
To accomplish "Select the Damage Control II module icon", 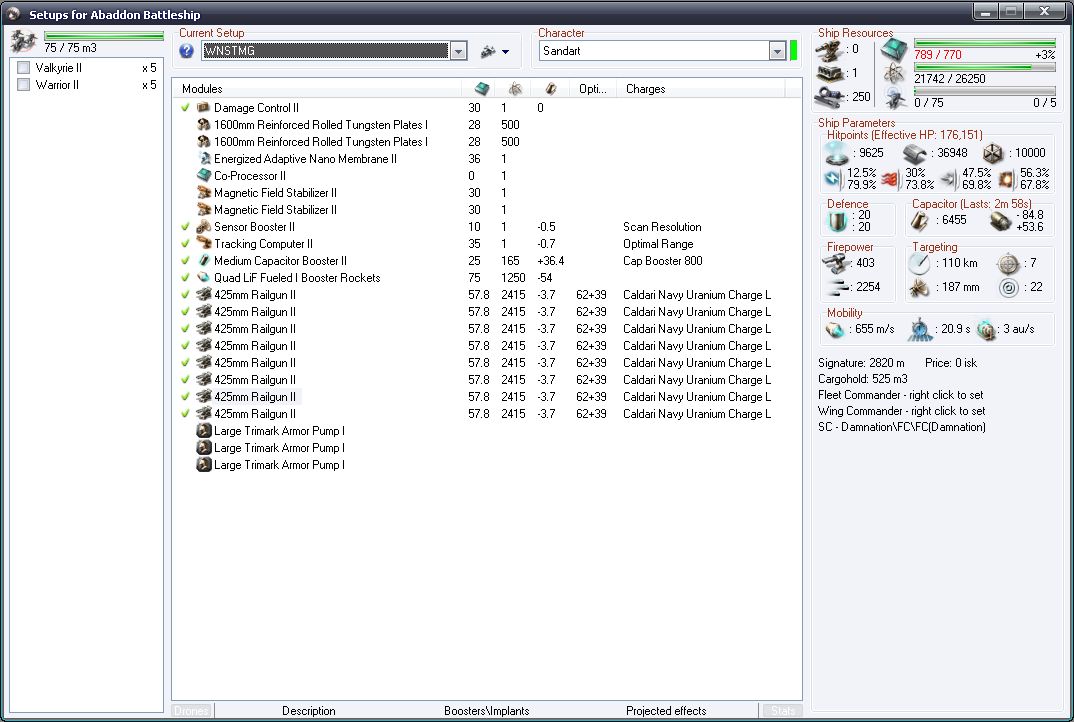I will [203, 108].
